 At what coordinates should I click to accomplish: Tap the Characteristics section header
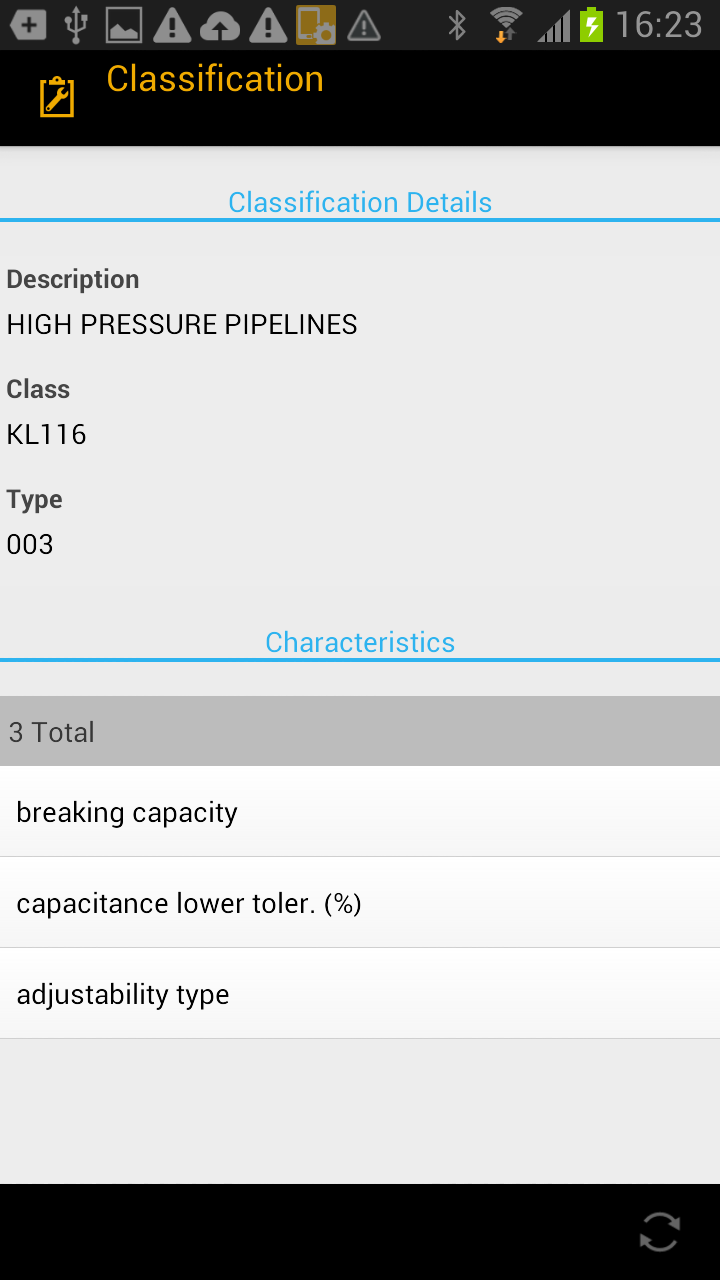pos(360,642)
